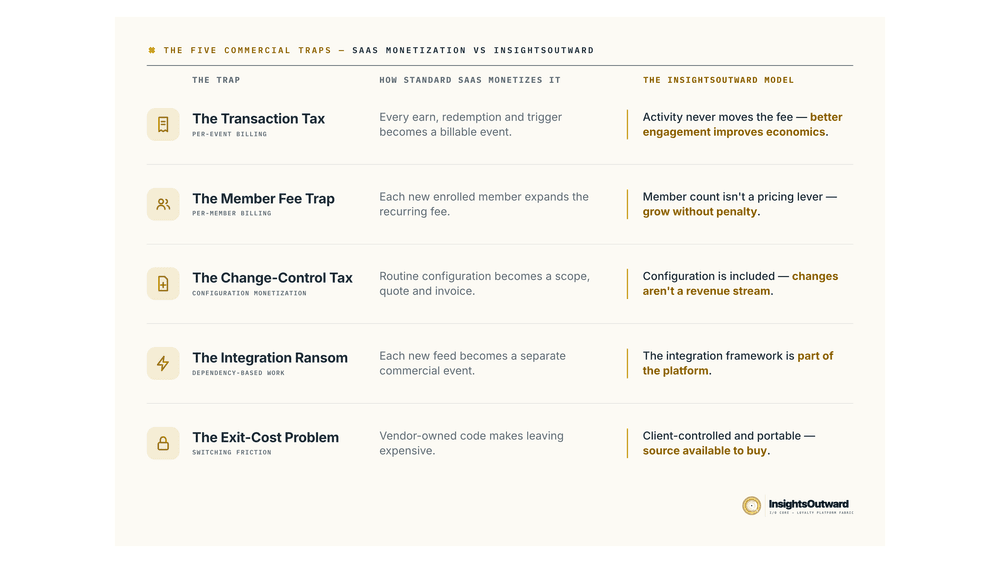Click 'THE INSIGHTSOUTWARD MODEL' column header

(x=718, y=80)
